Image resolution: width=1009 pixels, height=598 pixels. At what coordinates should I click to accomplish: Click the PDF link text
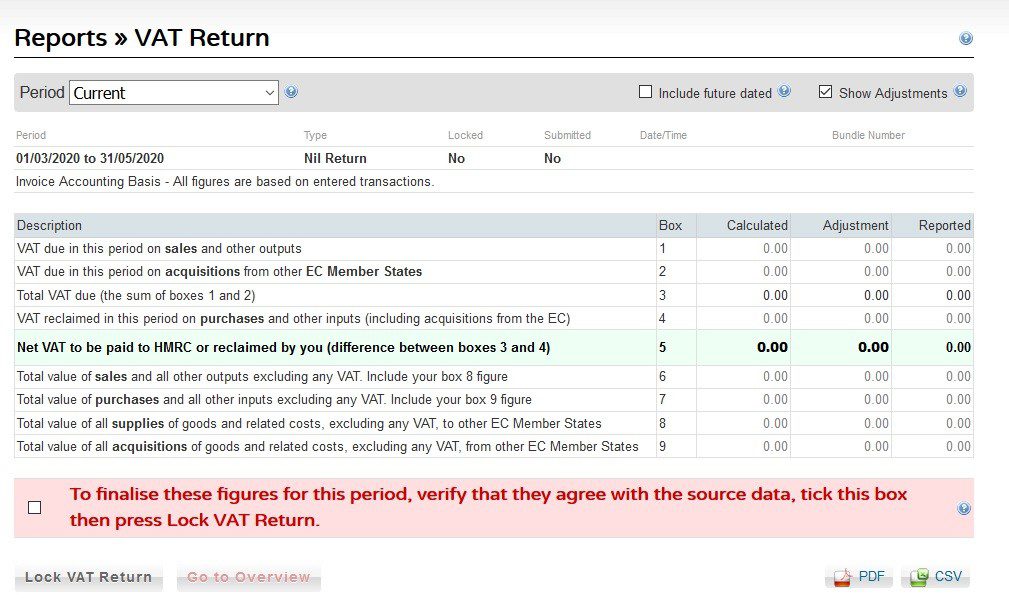tap(871, 576)
